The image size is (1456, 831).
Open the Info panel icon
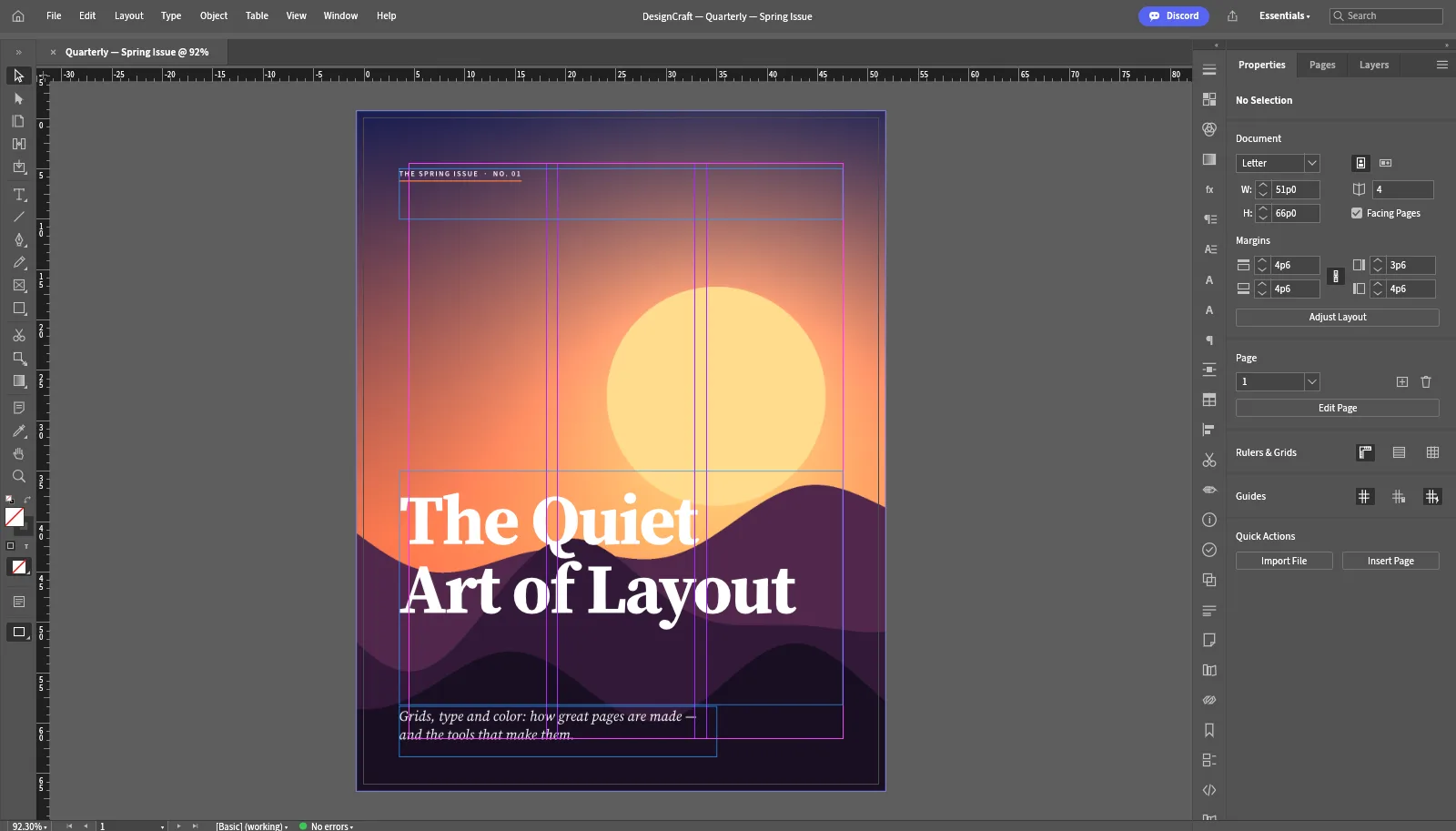(x=1209, y=520)
